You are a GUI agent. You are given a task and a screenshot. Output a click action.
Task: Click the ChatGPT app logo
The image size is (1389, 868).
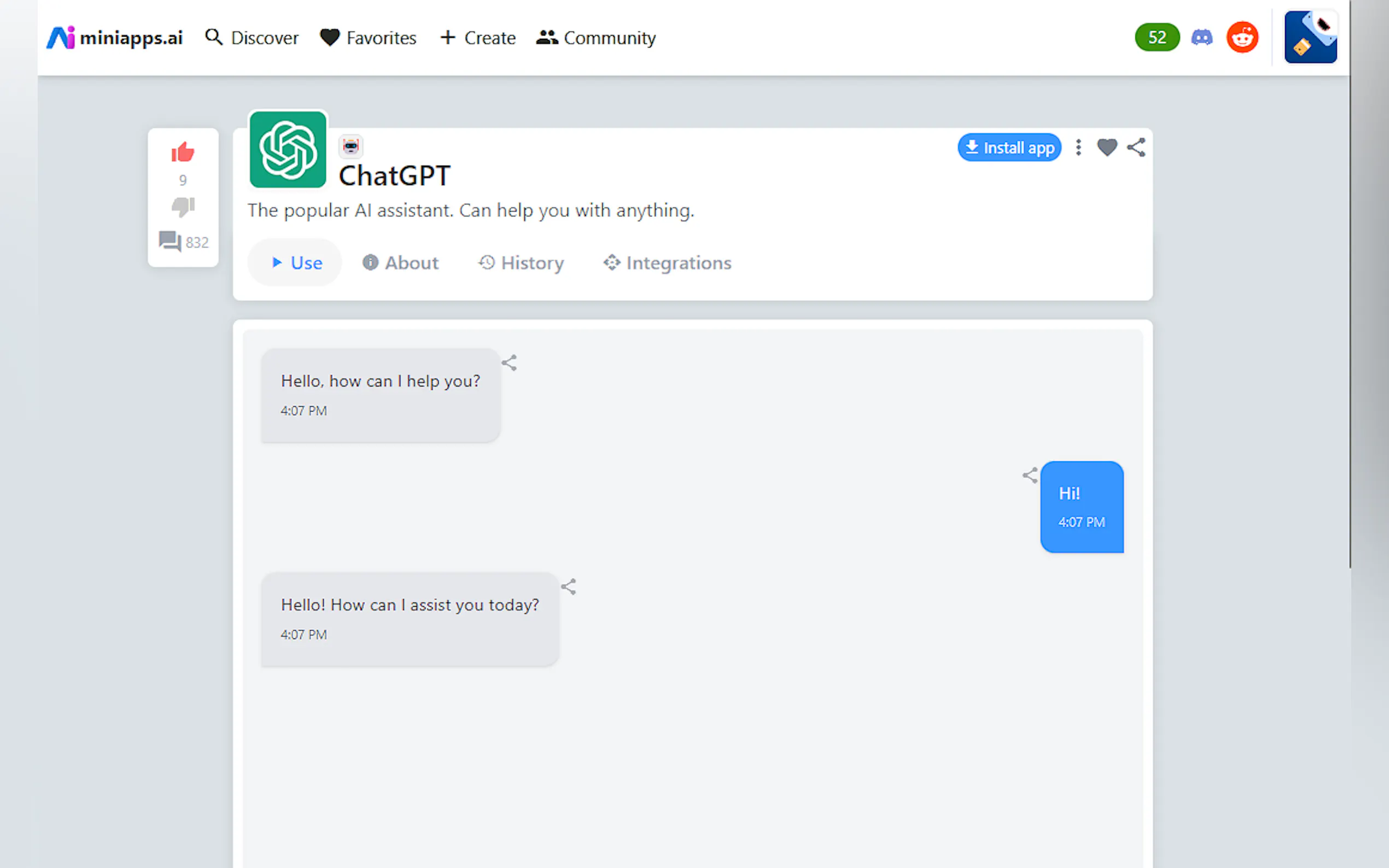point(287,150)
